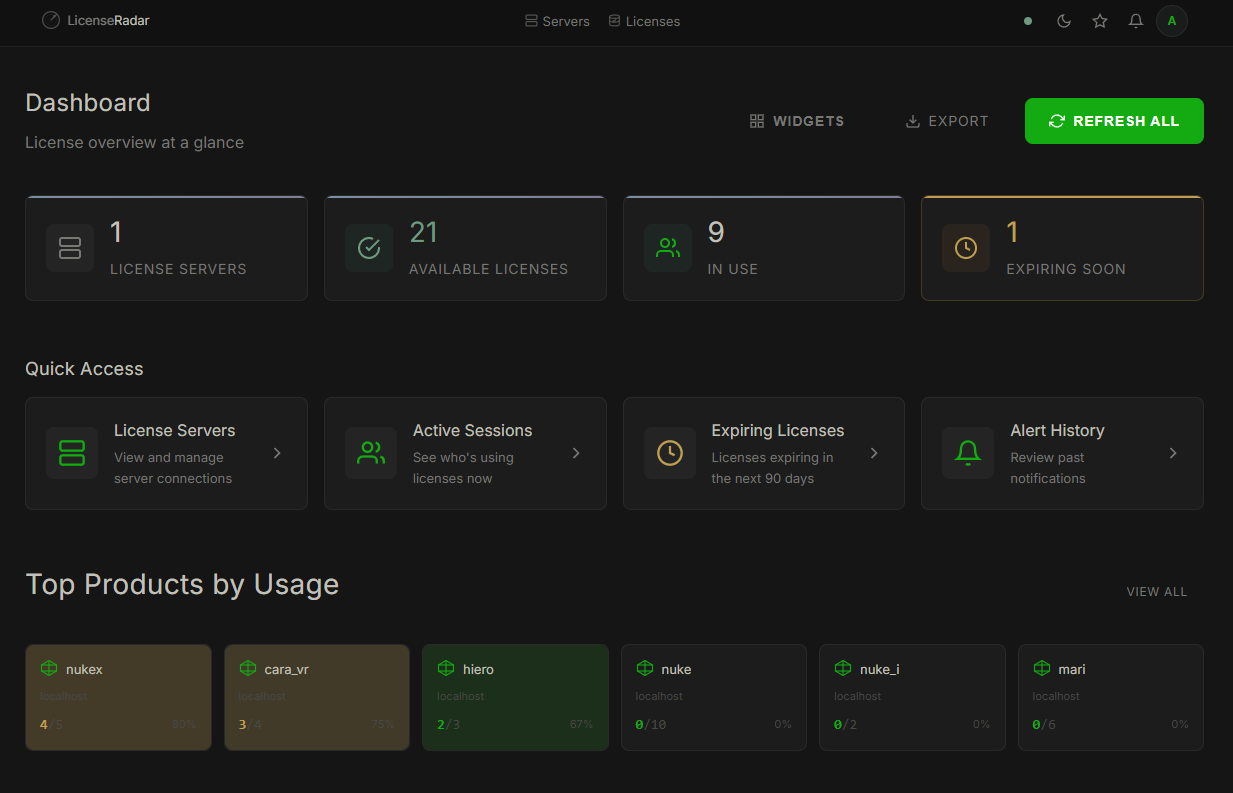Click the clock icon on the Expiring Soon card

click(x=965, y=248)
